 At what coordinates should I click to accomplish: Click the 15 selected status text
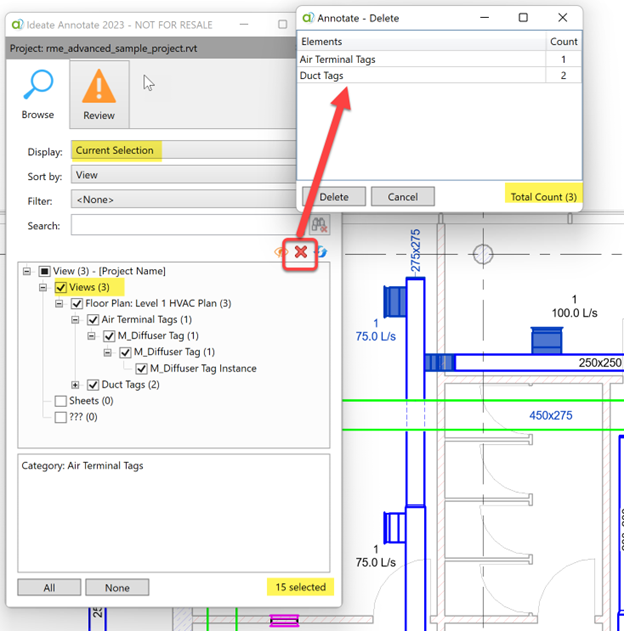301,587
